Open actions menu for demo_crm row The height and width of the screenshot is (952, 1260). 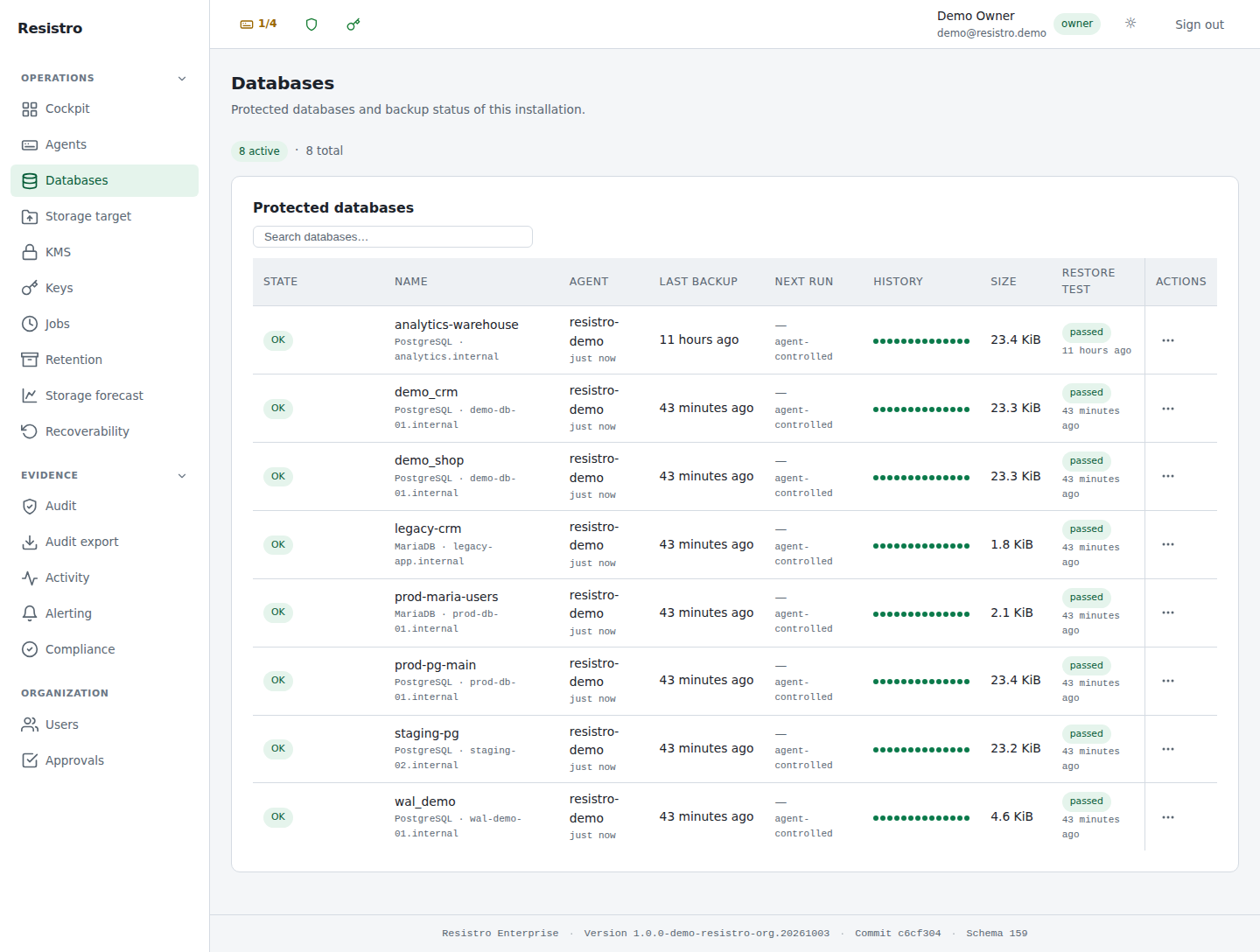pyautogui.click(x=1168, y=409)
